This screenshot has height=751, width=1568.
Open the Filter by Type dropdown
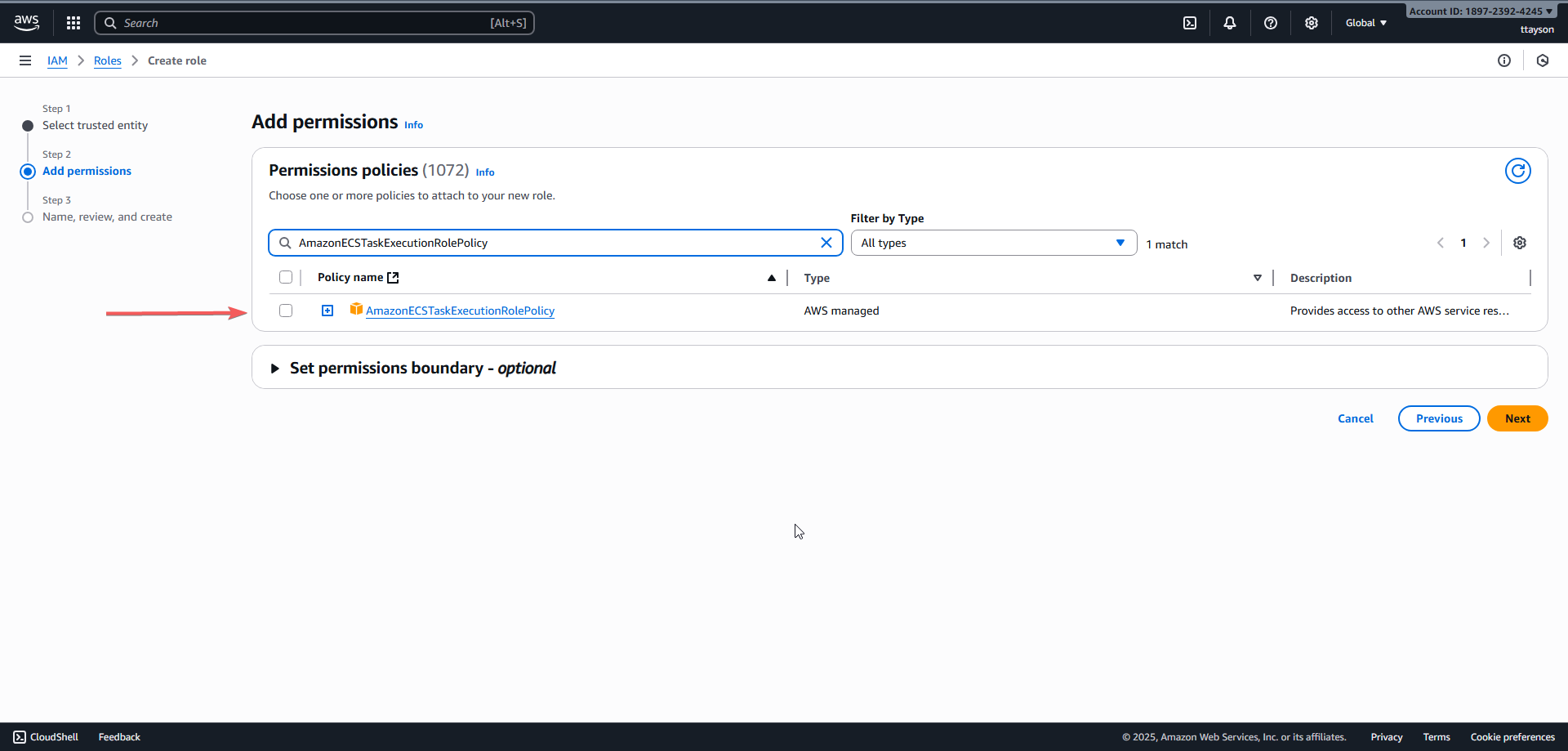(993, 243)
